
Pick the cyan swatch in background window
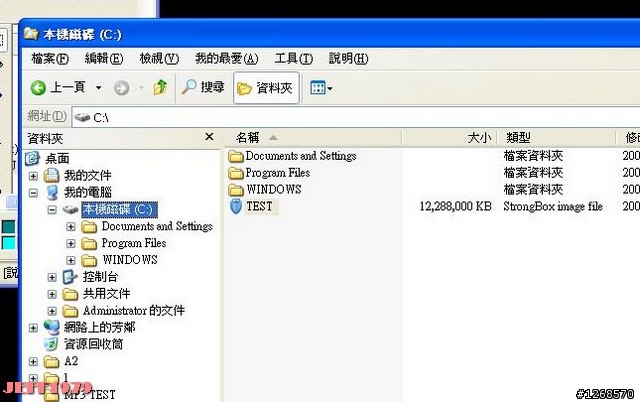tap(8, 243)
